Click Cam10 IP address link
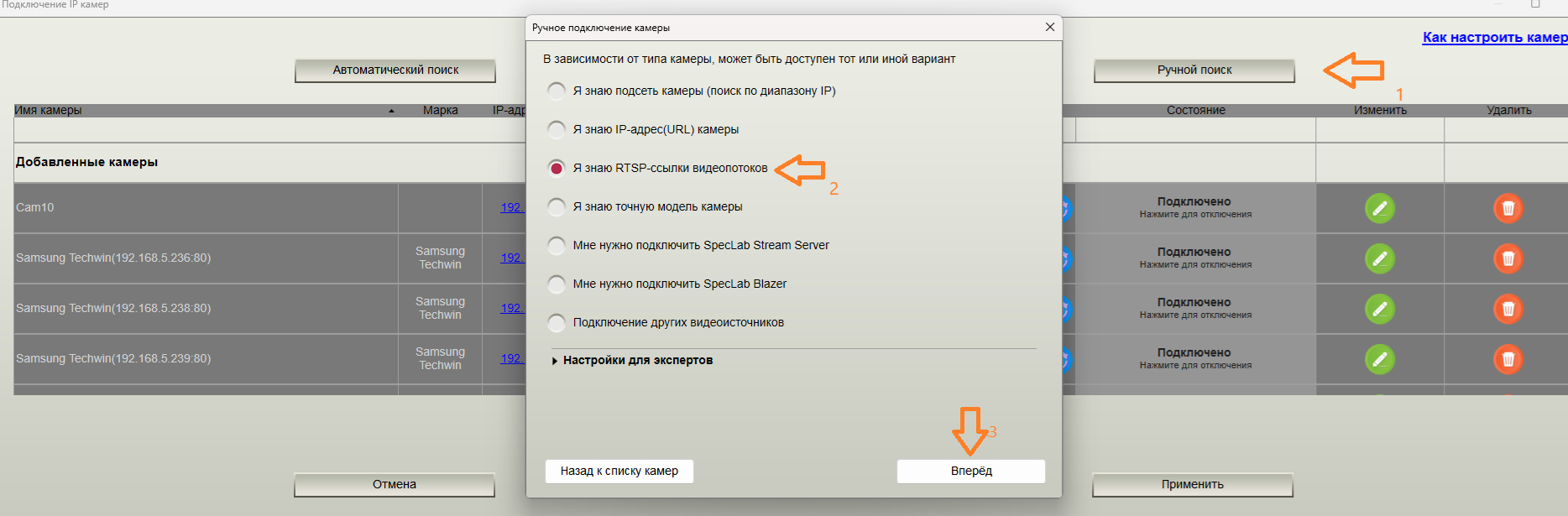This screenshot has width=1568, height=516. point(511,207)
